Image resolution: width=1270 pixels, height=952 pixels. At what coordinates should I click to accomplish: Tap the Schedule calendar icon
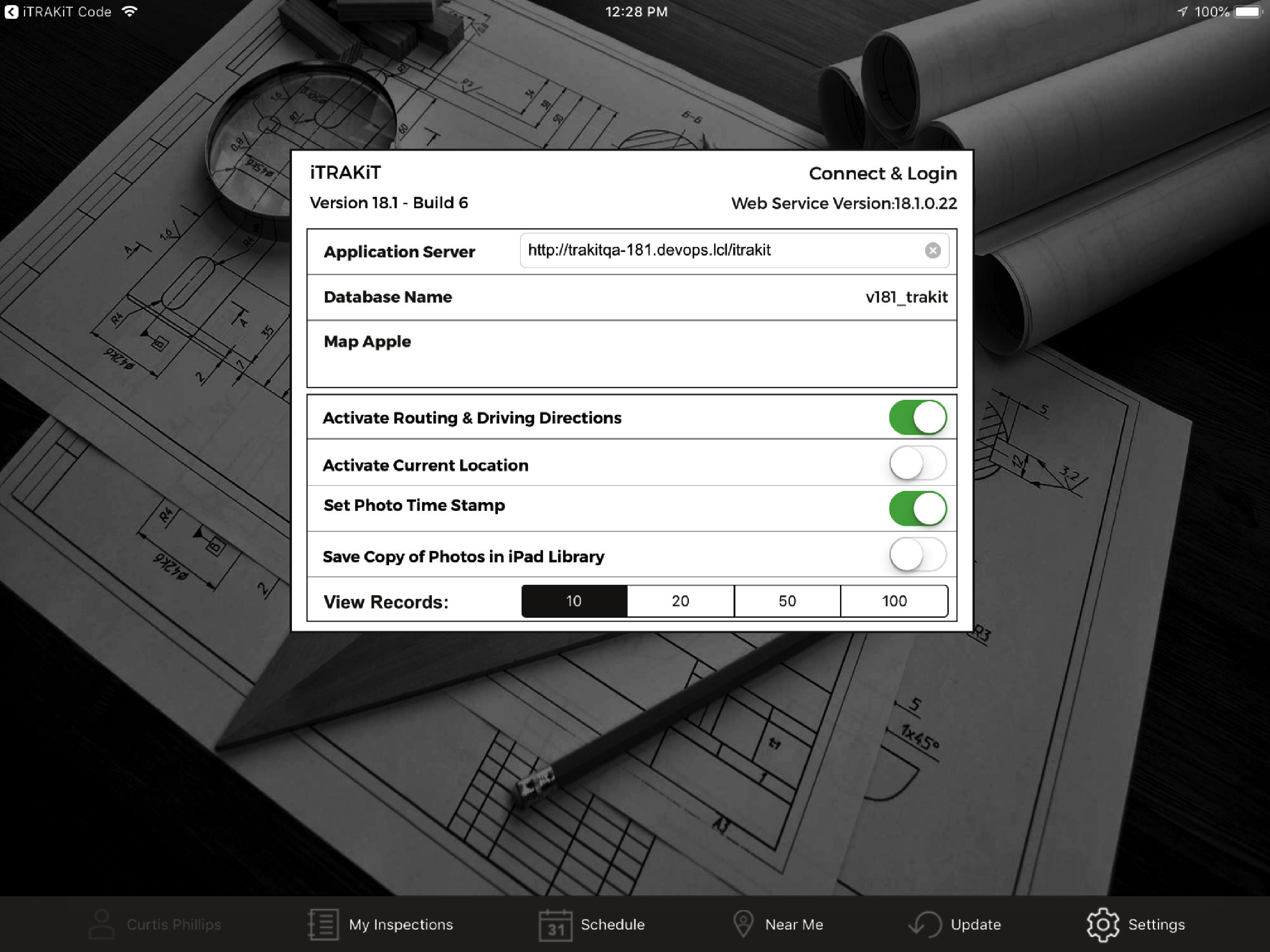pos(555,925)
